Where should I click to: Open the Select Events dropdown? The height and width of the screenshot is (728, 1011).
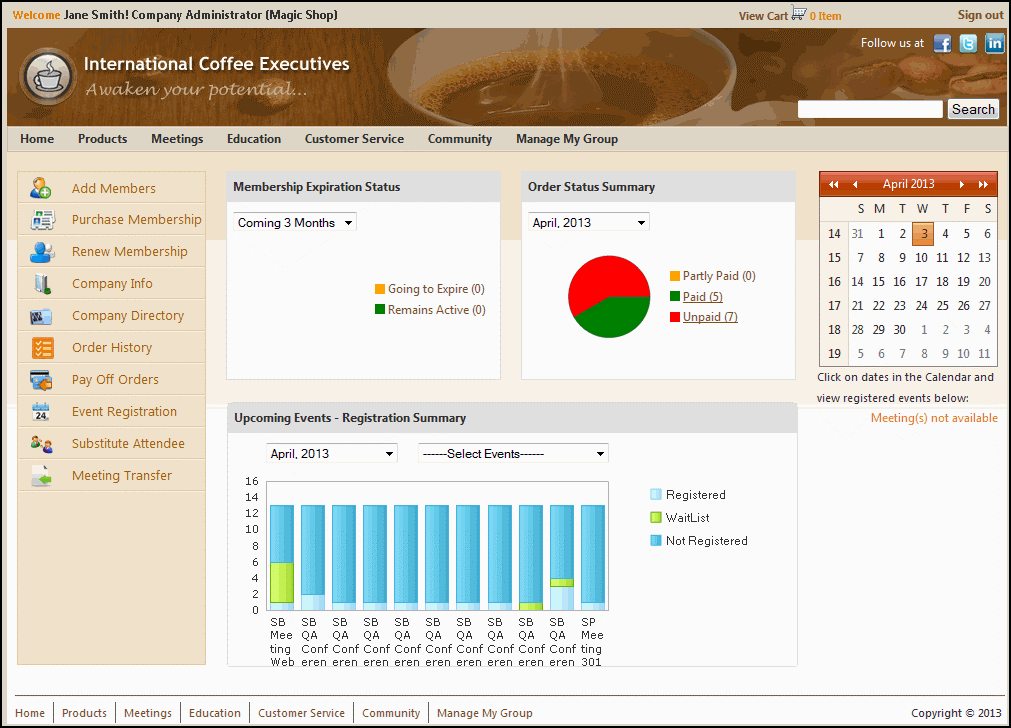513,453
